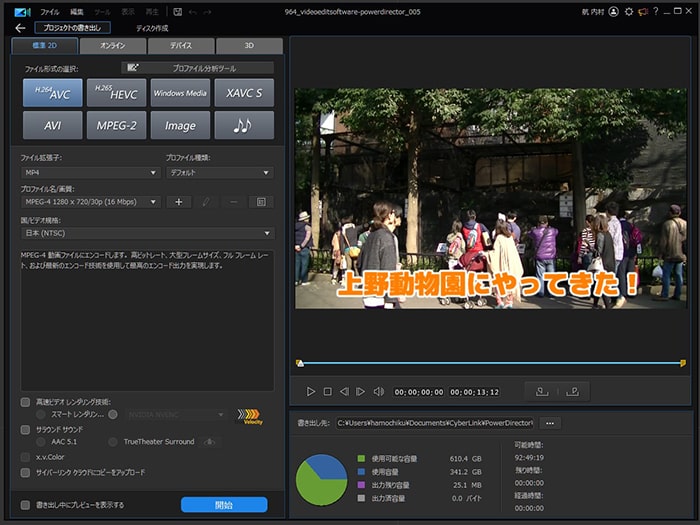Mute preview using the speaker icon
Image resolution: width=700 pixels, height=525 pixels.
coord(378,391)
